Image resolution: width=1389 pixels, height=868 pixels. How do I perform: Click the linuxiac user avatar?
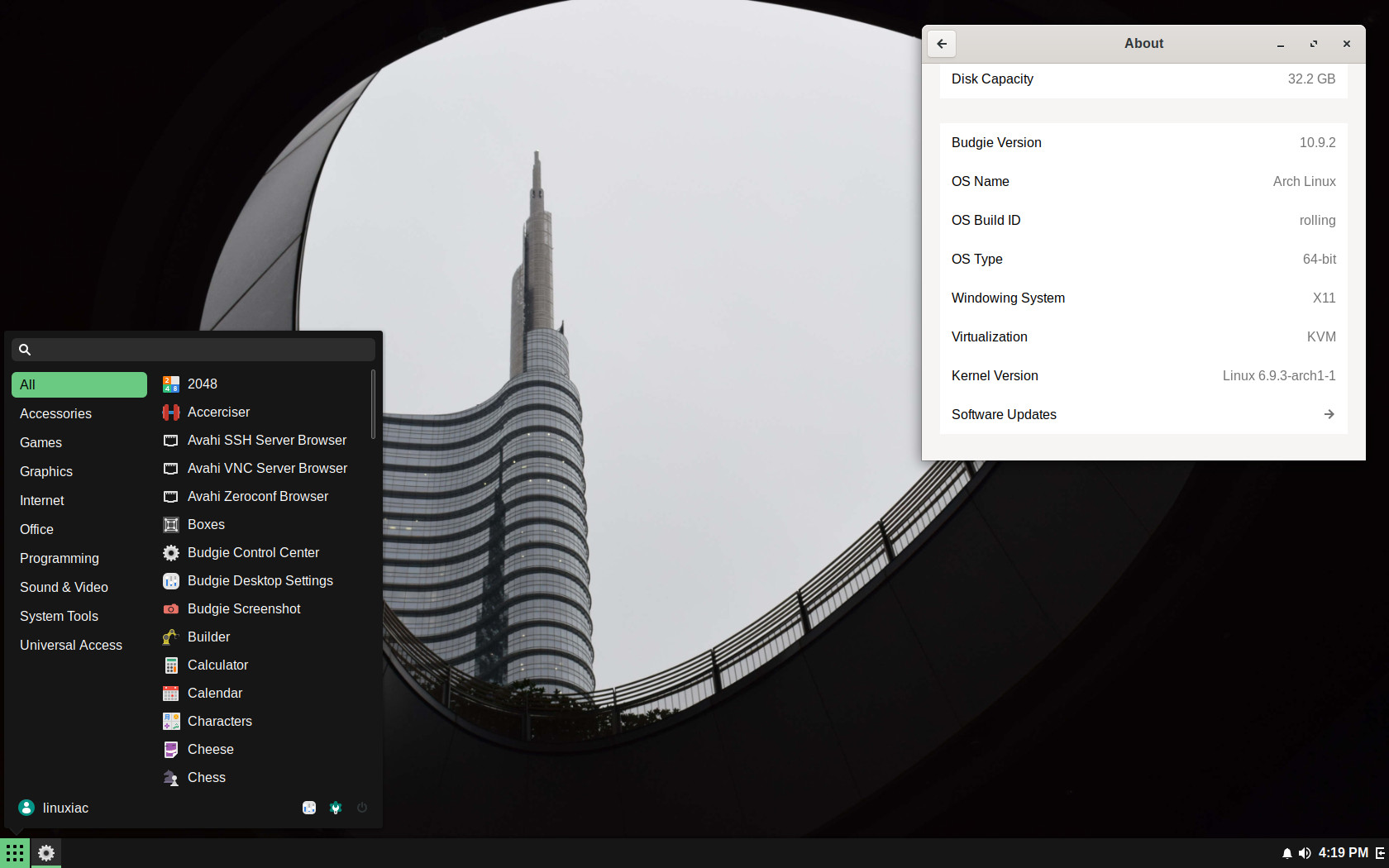click(x=26, y=808)
